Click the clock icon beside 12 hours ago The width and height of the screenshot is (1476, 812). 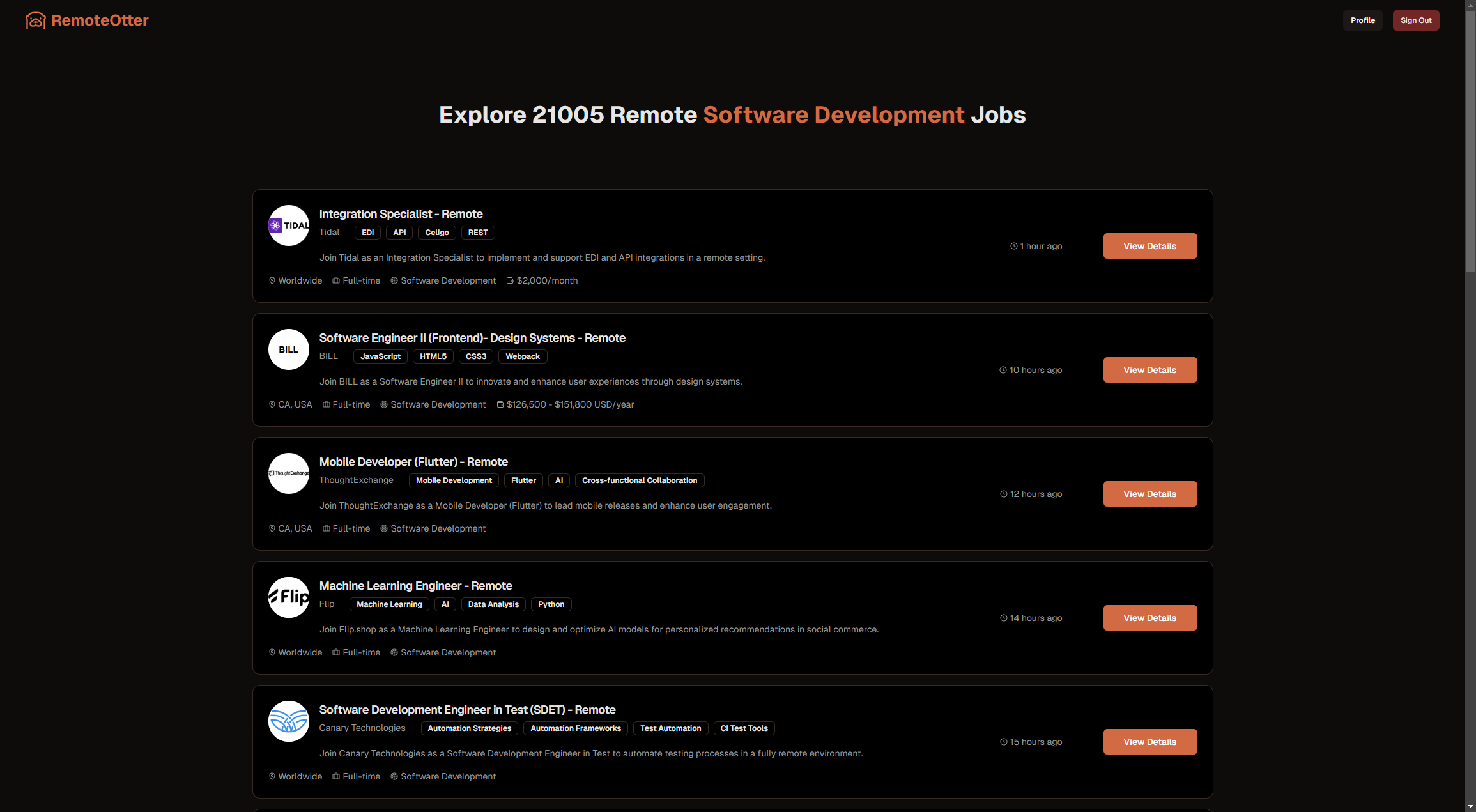click(1004, 494)
